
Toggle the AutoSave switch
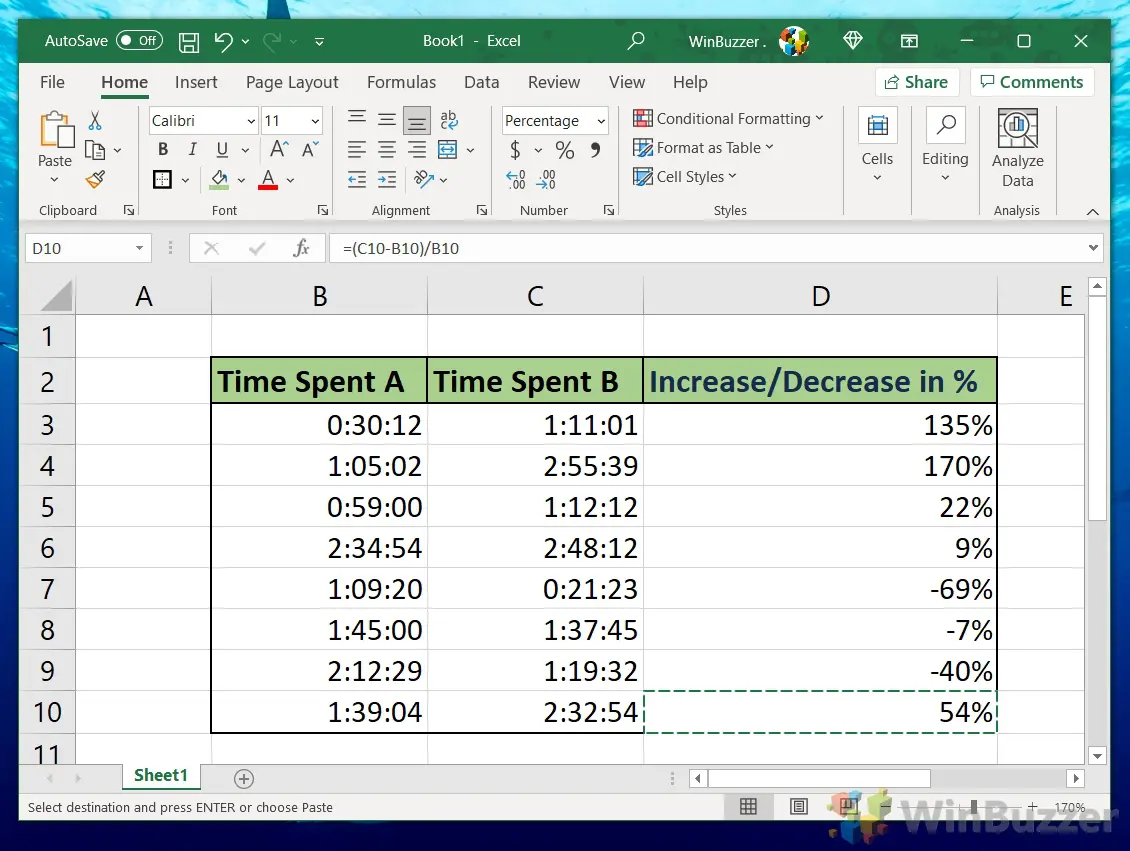pyautogui.click(x=139, y=40)
